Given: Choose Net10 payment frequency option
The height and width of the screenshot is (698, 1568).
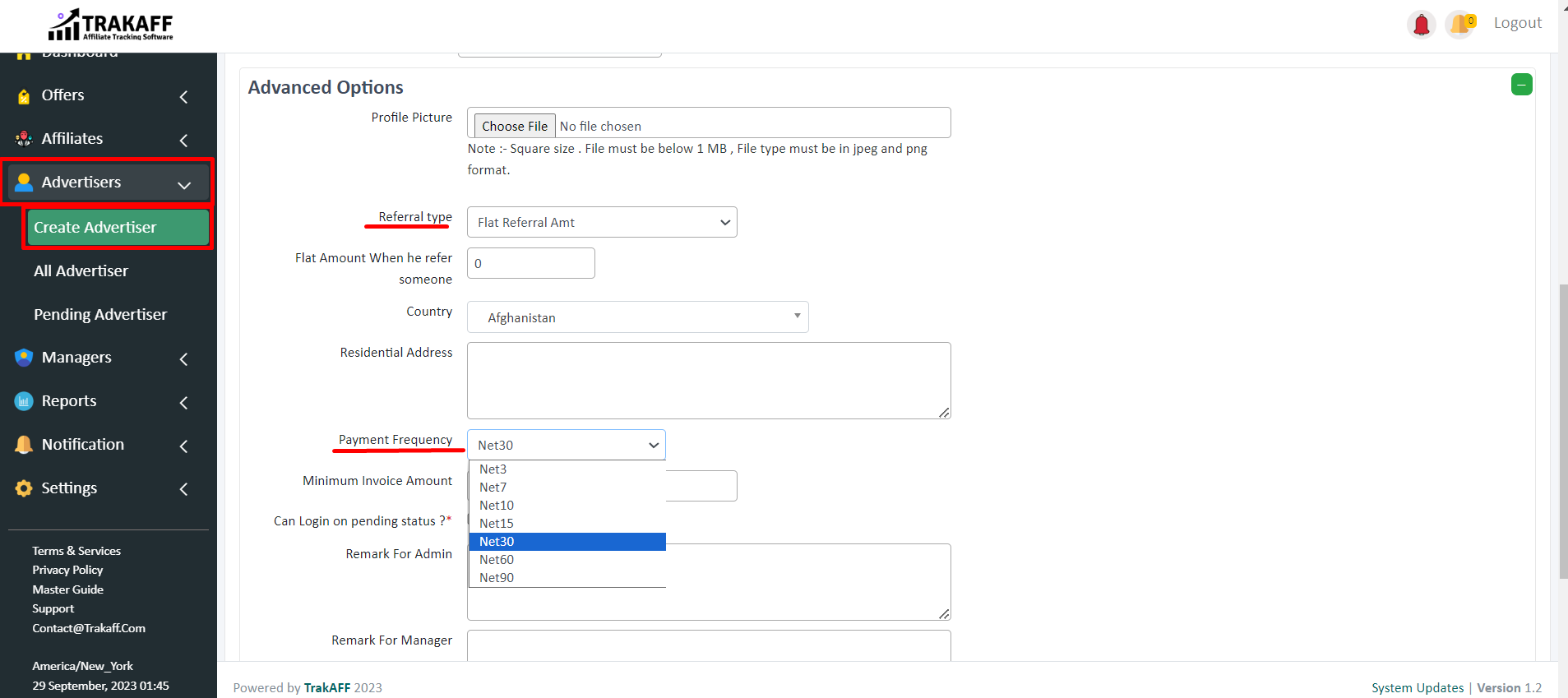Looking at the screenshot, I should pos(567,506).
